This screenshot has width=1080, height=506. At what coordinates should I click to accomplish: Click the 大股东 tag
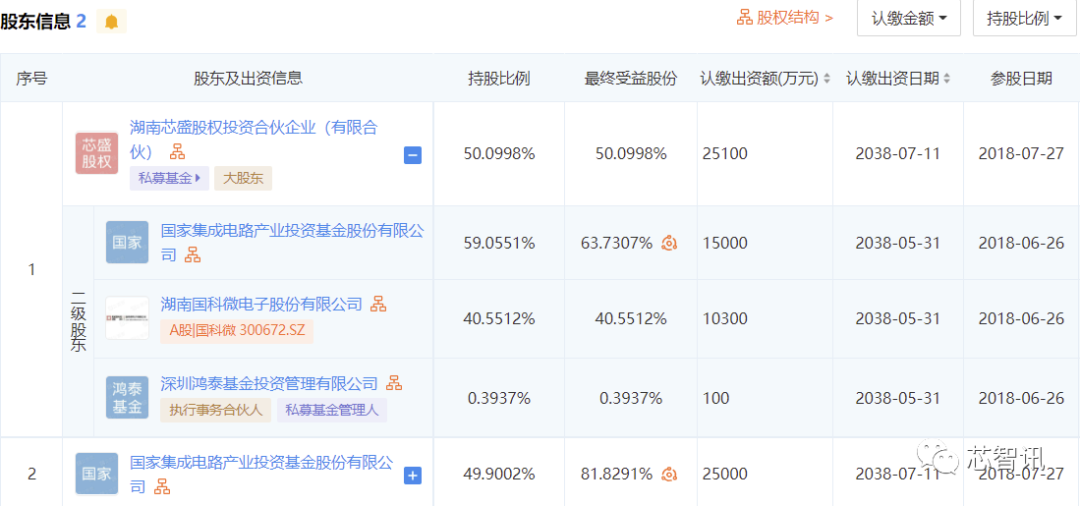point(243,178)
